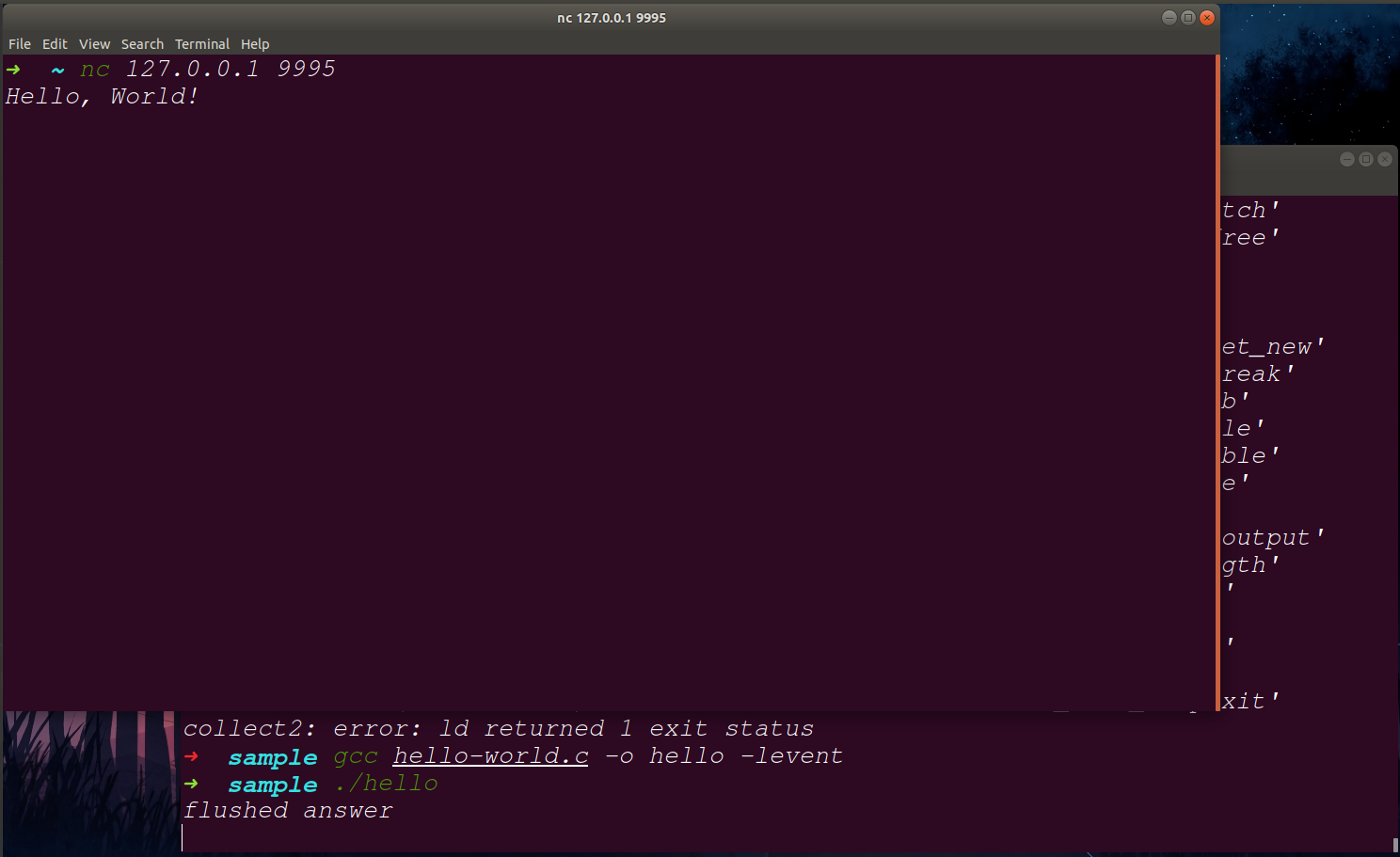Open the File menu
The height and width of the screenshot is (857, 1400).
click(20, 44)
